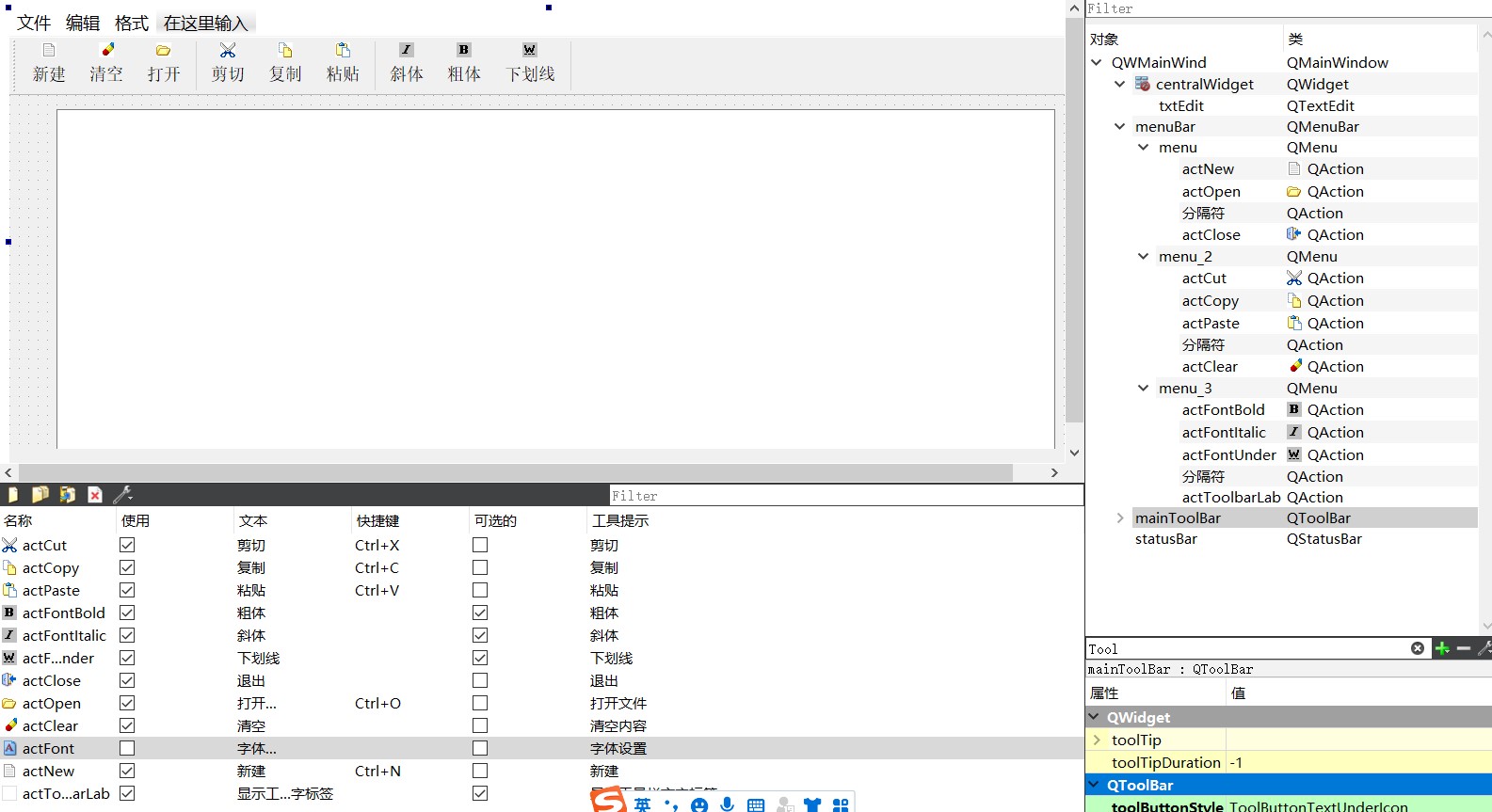The width and height of the screenshot is (1492, 812).
Task: Click the 新建 (New) toolbar button
Action: (49, 63)
